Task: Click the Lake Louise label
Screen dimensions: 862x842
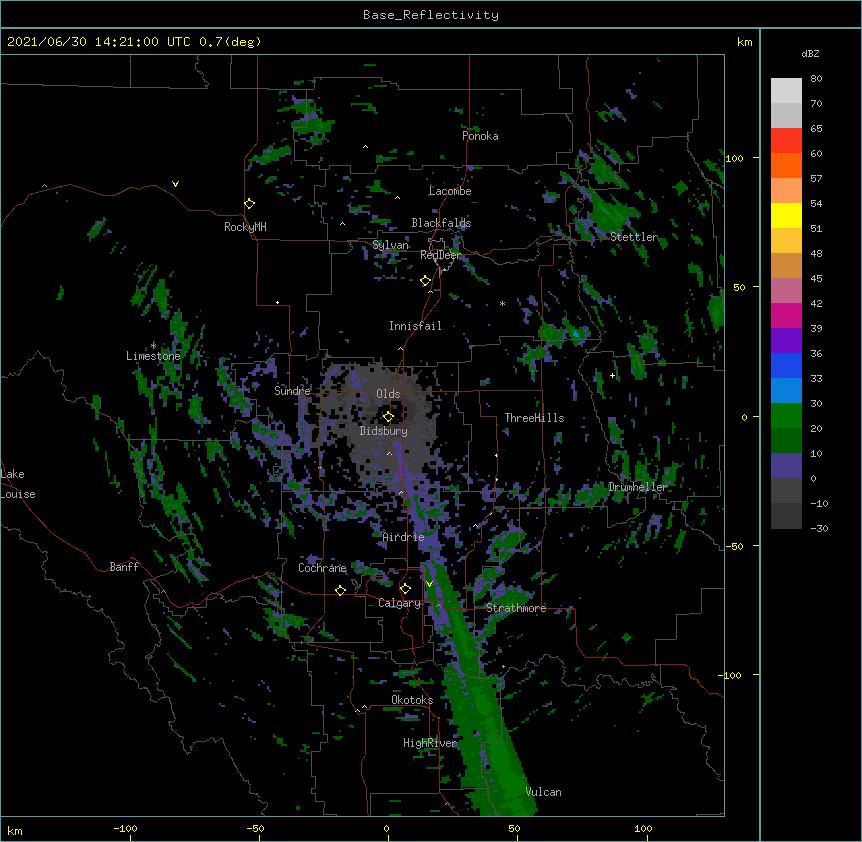Action: [18, 484]
